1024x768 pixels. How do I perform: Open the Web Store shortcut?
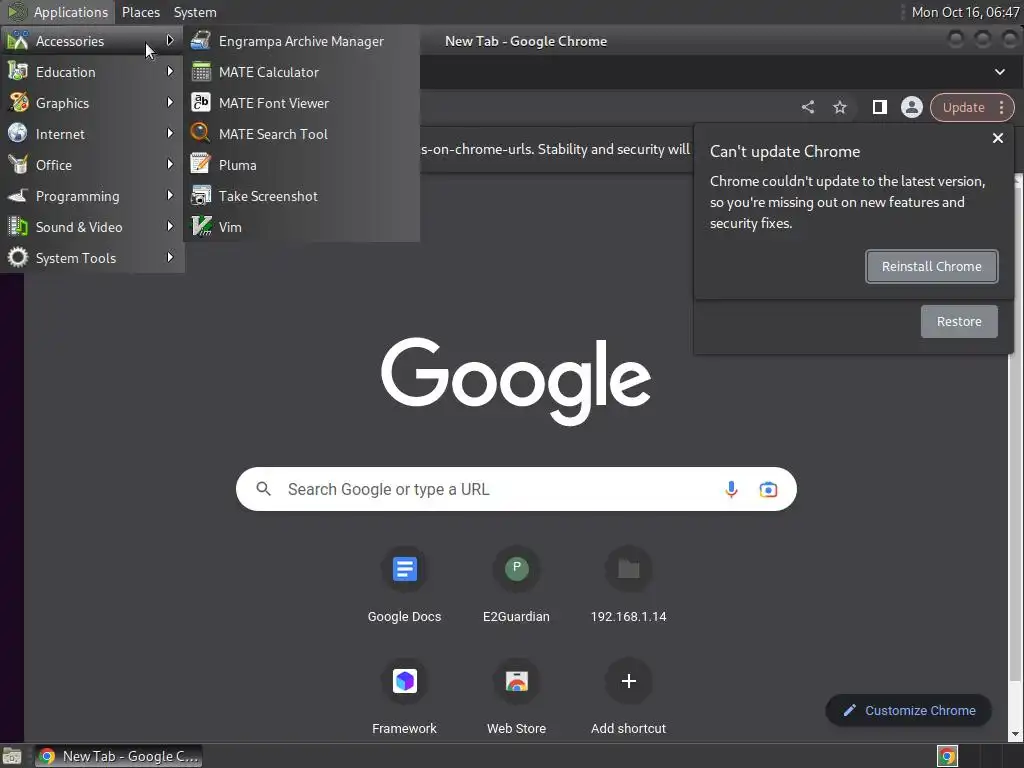[517, 696]
